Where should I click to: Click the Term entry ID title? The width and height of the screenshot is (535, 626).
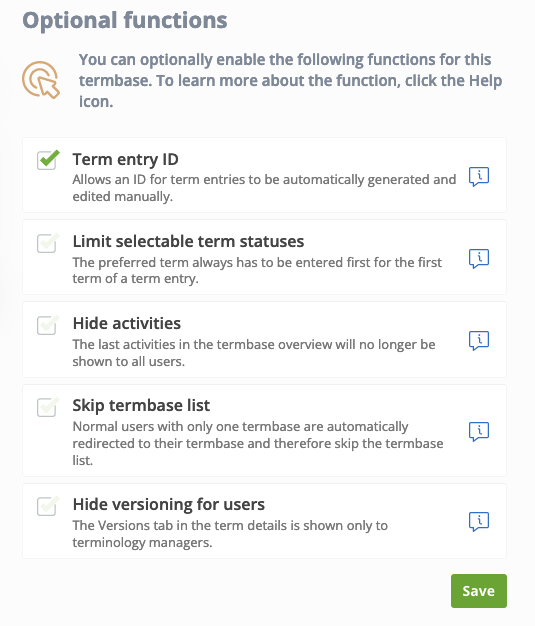click(x=125, y=159)
